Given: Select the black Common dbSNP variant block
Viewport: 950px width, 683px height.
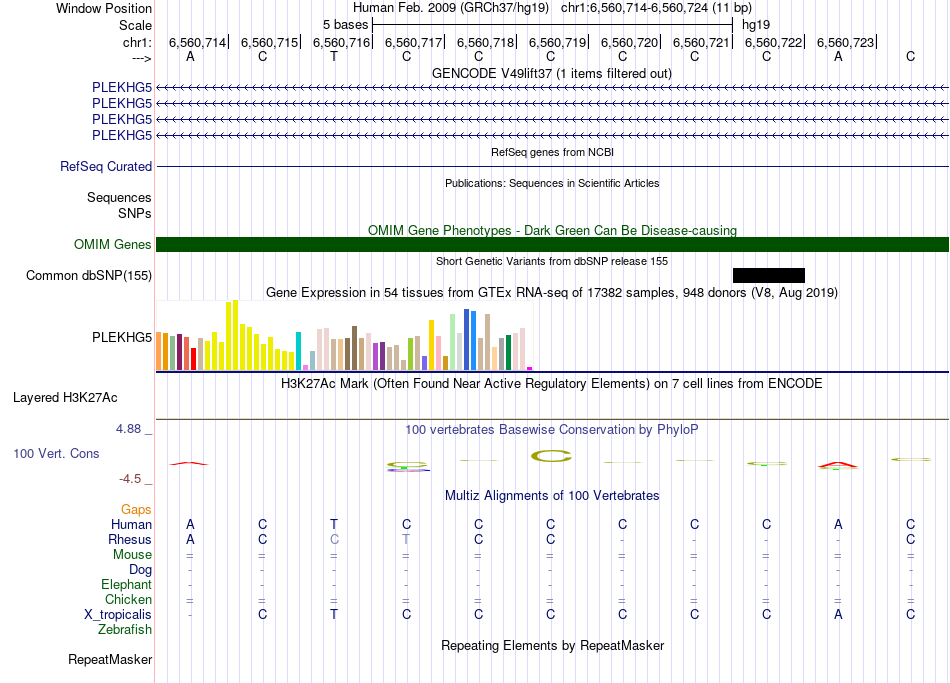Looking at the screenshot, I should [x=769, y=275].
